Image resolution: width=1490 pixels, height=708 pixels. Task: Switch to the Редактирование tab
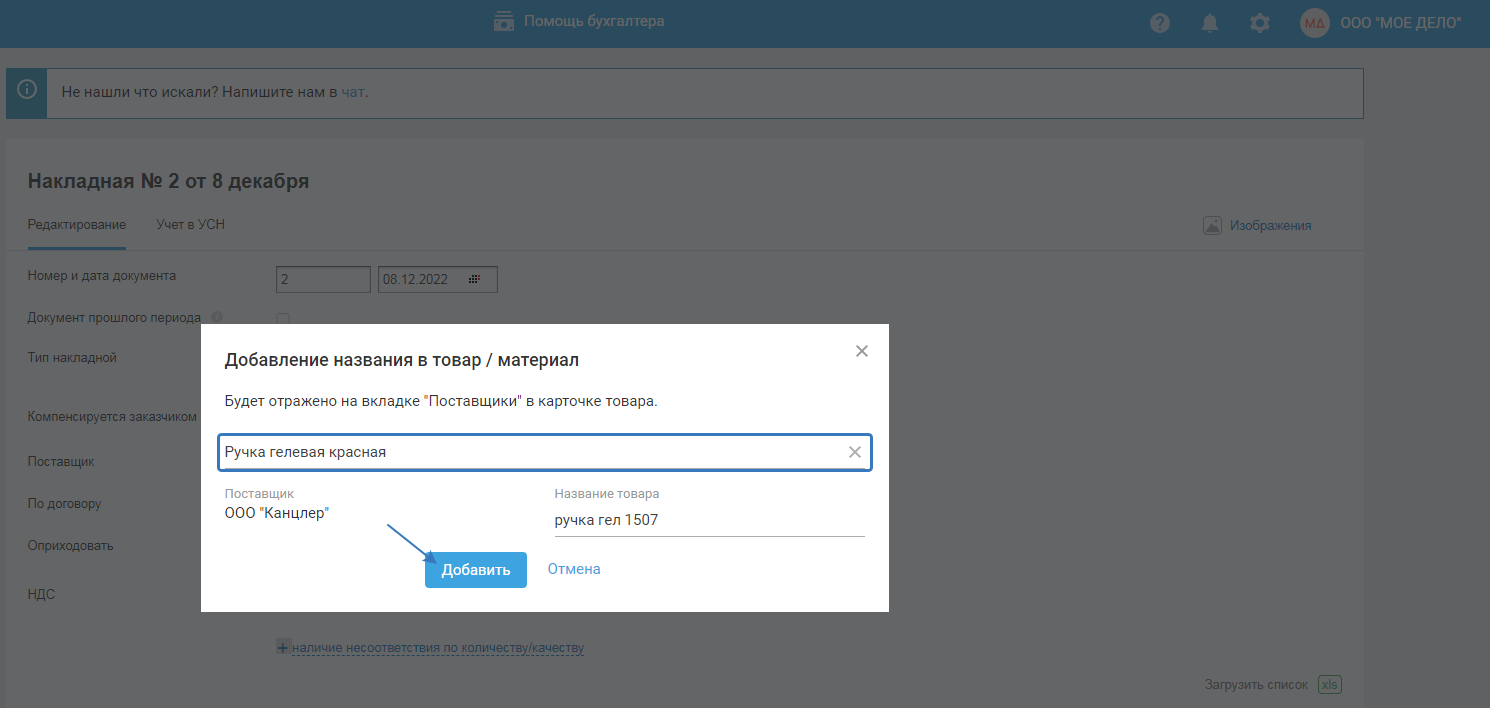77,225
